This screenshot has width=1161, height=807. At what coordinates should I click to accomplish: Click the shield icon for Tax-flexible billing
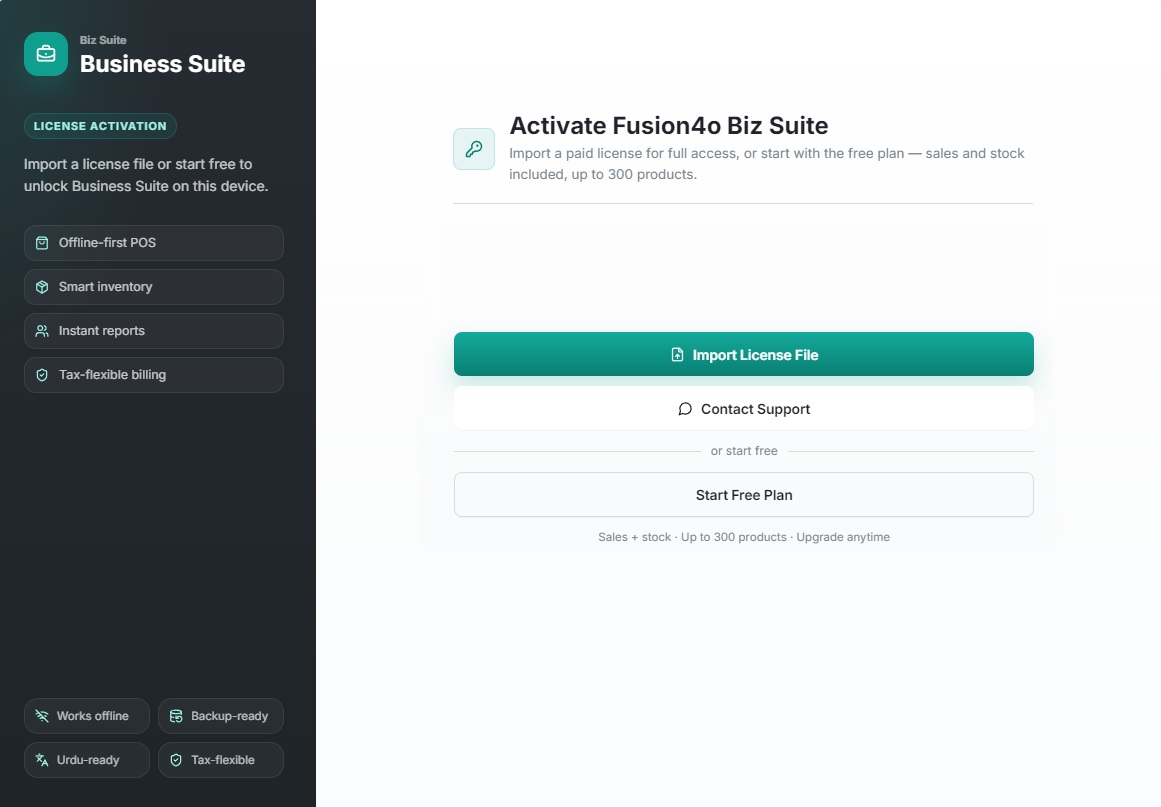[42, 375]
